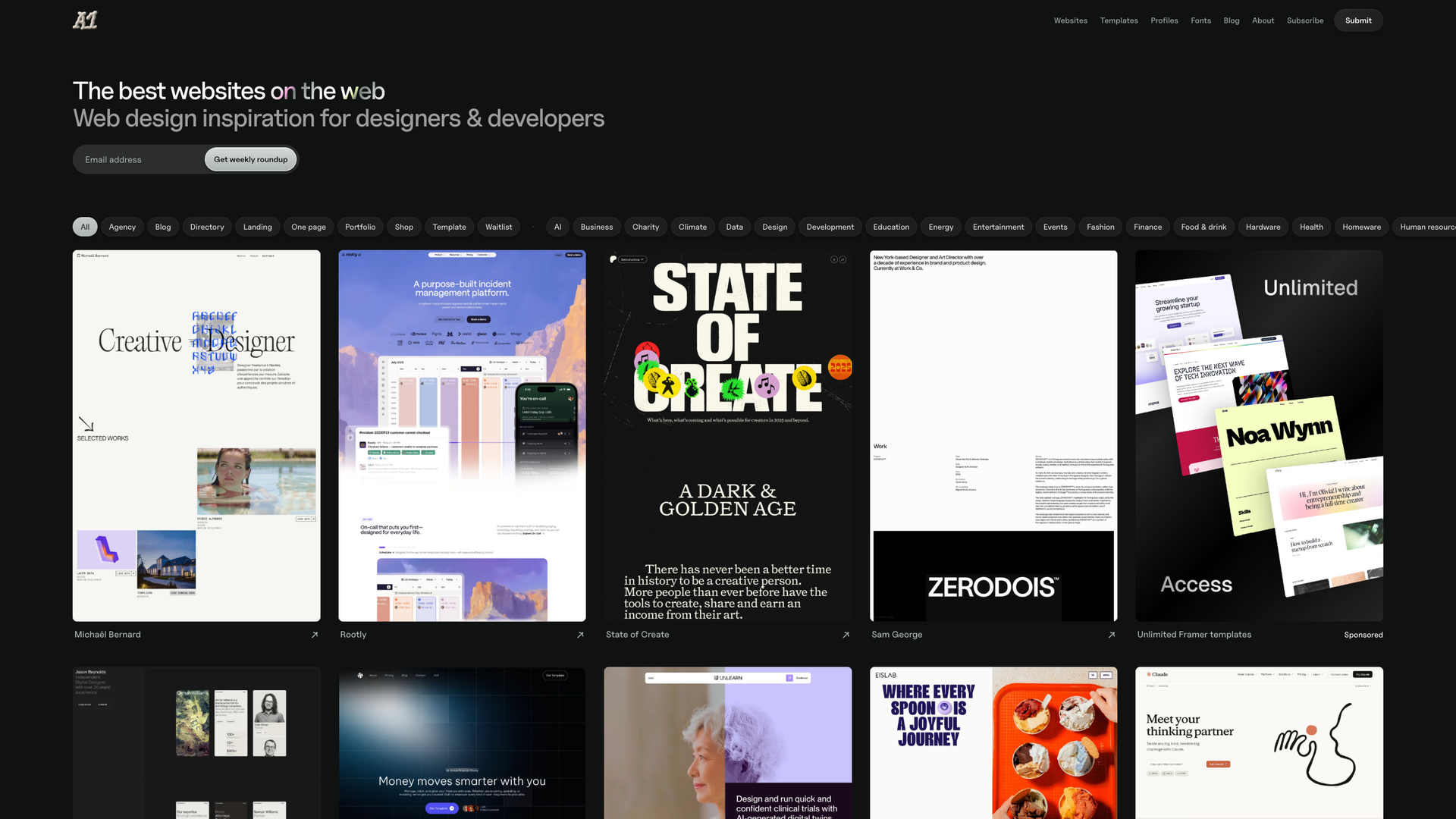The width and height of the screenshot is (1456, 819).
Task: Expand the Introduction dropdown on State of Create
Action: point(632,259)
